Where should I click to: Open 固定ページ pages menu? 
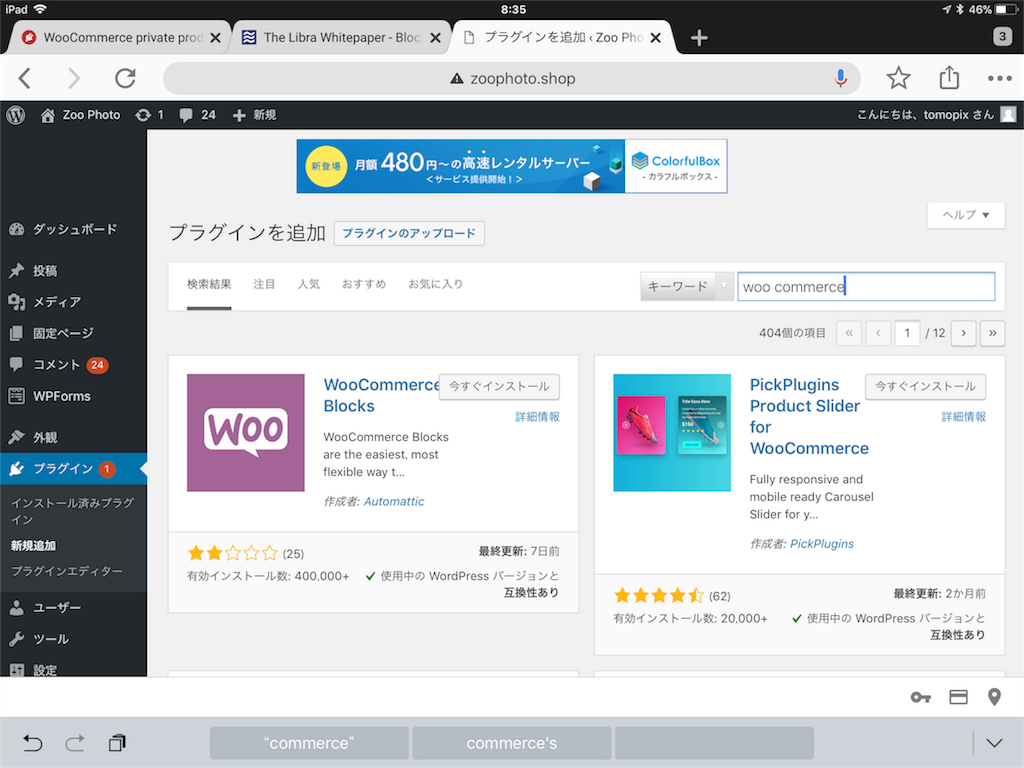click(x=73, y=333)
